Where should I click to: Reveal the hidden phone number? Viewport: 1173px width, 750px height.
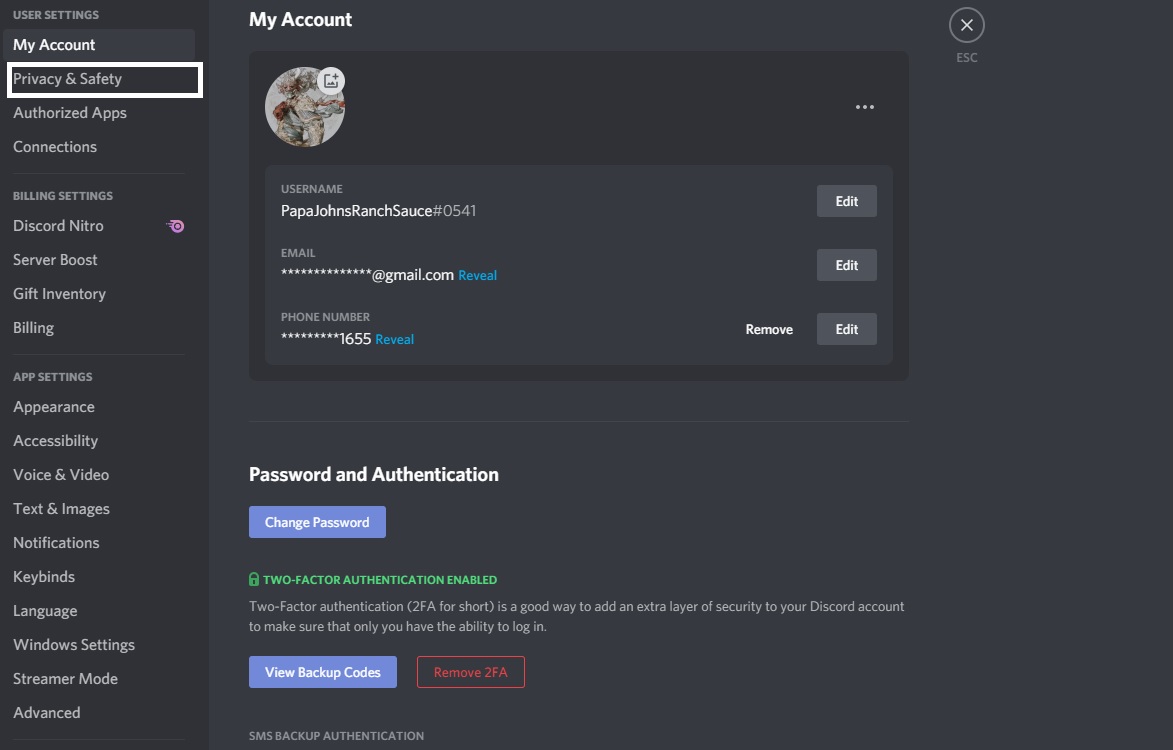pyautogui.click(x=394, y=339)
